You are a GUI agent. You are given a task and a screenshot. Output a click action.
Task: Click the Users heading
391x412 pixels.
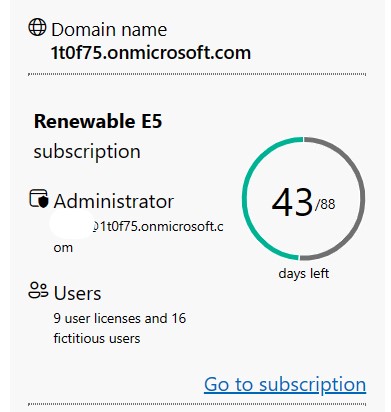[x=77, y=293]
